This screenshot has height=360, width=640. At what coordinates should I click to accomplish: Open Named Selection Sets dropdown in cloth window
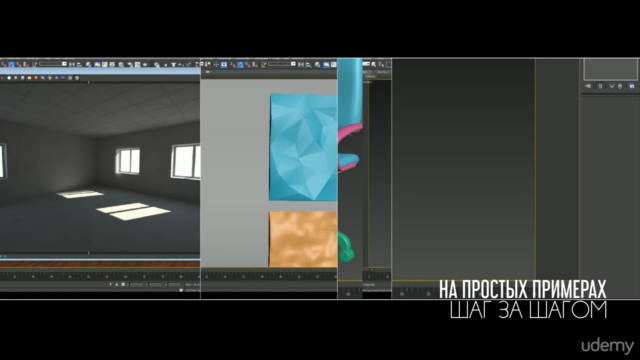(x=282, y=64)
